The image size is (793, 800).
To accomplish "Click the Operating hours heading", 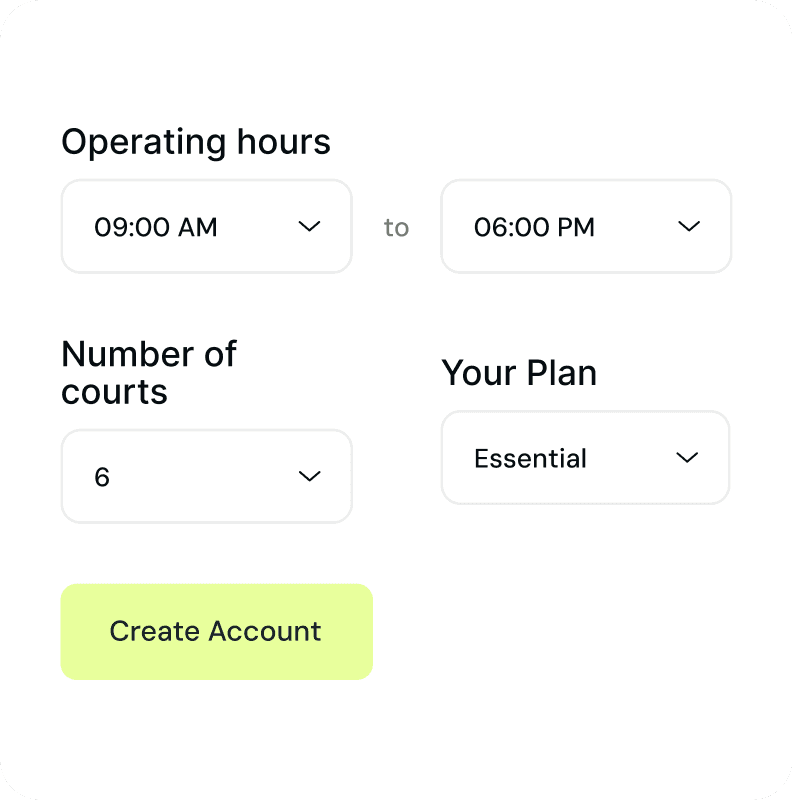I will (x=196, y=142).
